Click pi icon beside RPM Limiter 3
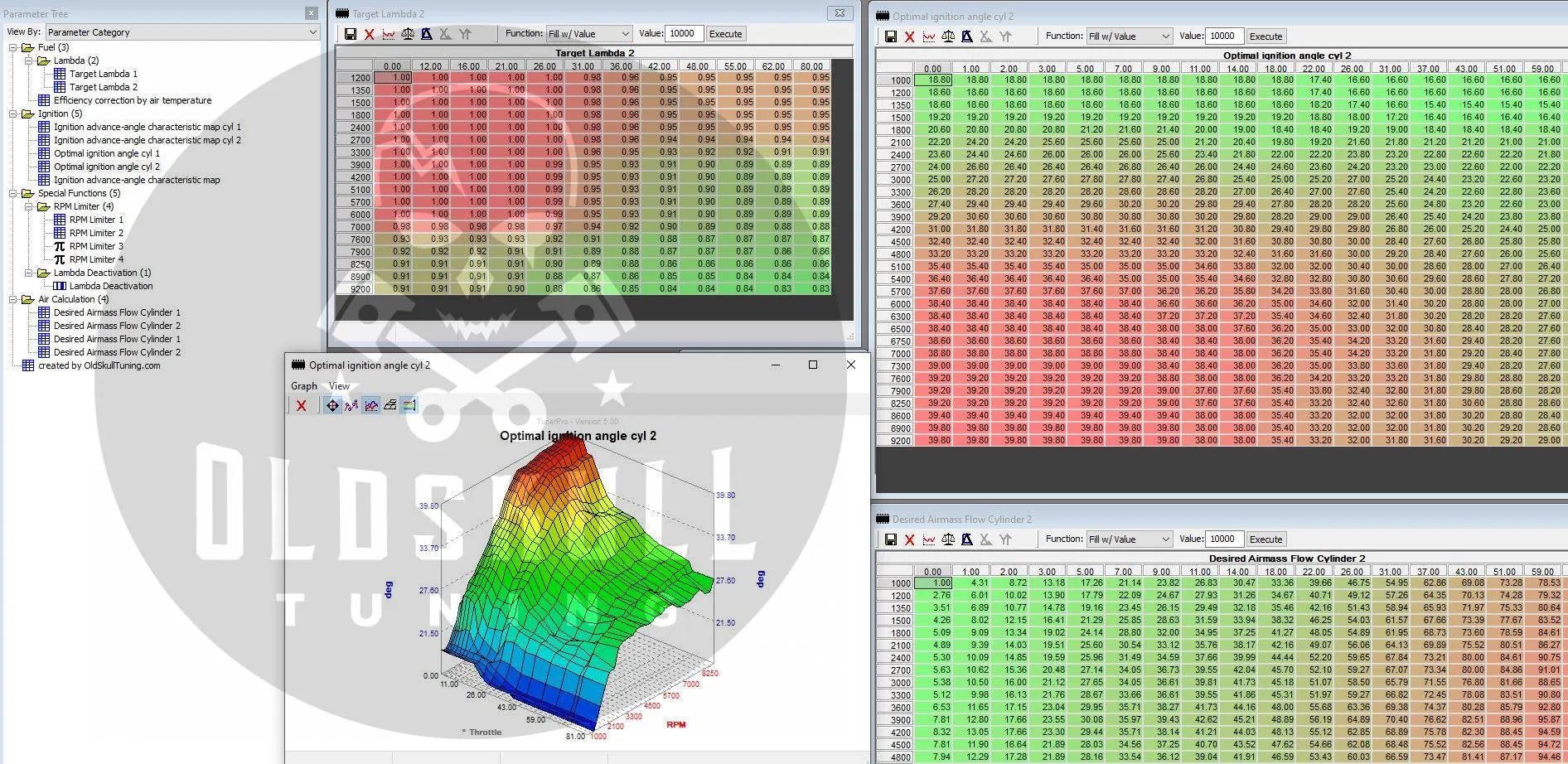 (60, 246)
